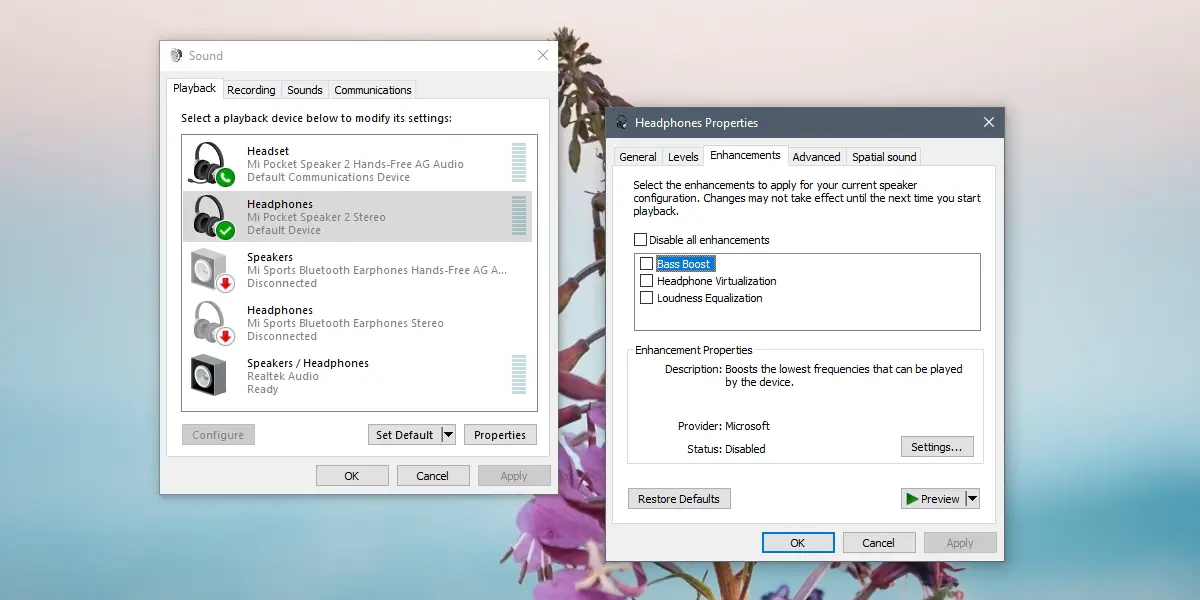Open the Spatial sound tab
This screenshot has width=1200, height=600.
click(884, 157)
